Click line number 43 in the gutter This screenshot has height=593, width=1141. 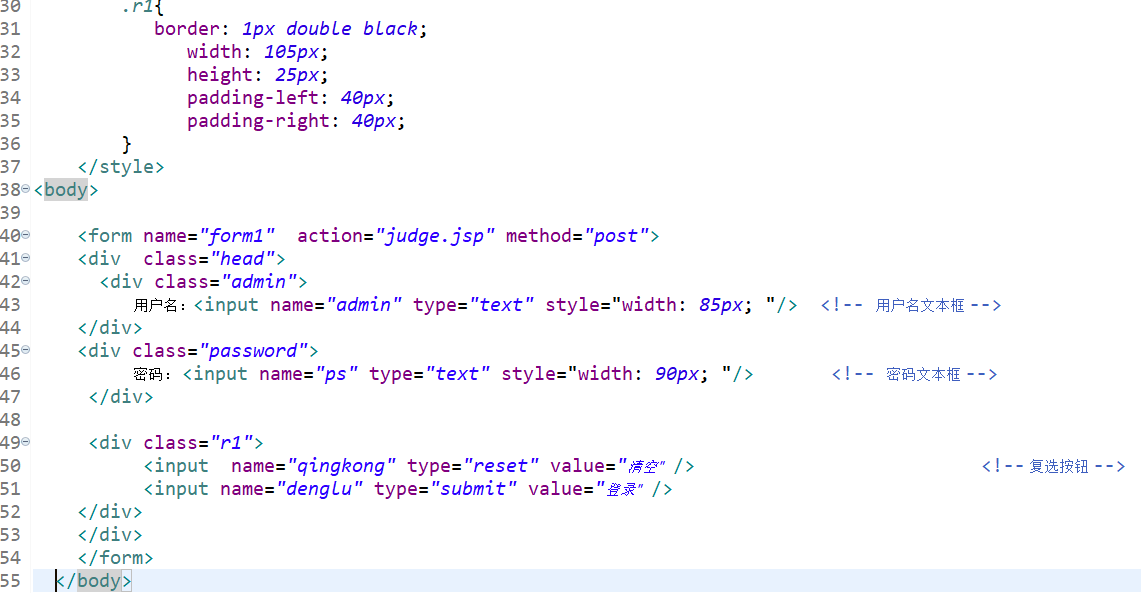pyautogui.click(x=10, y=305)
